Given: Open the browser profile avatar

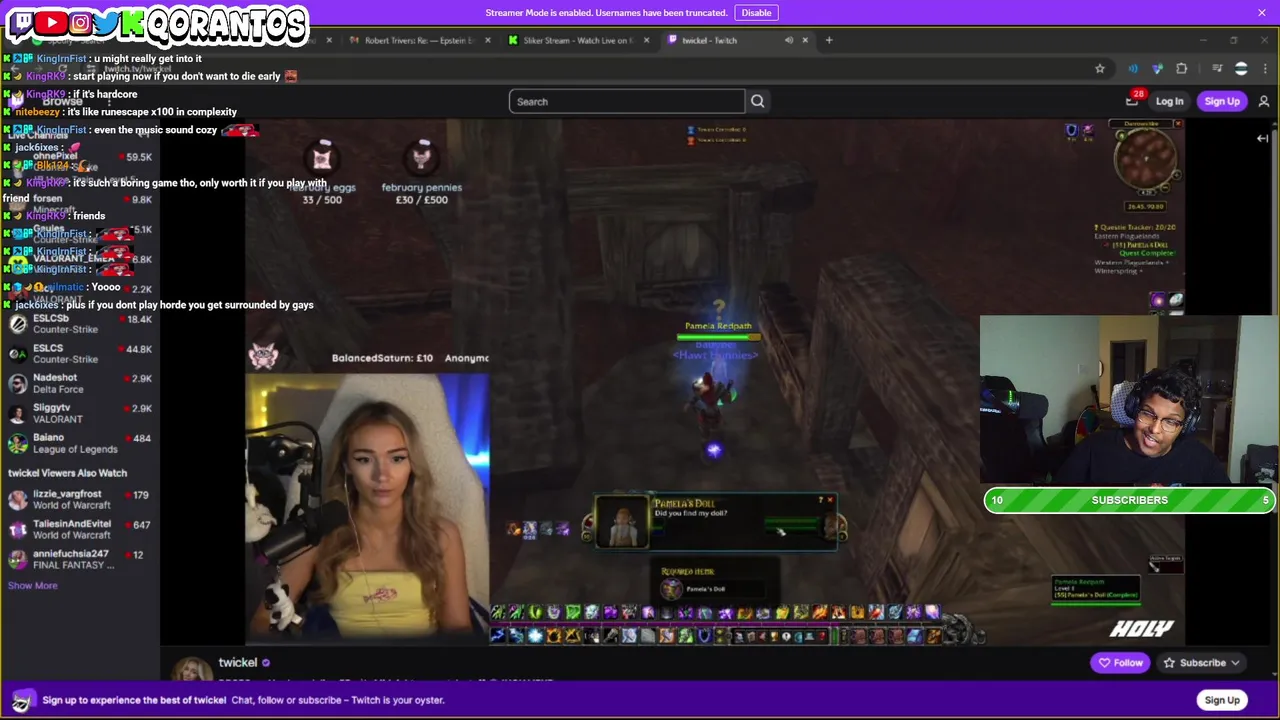Looking at the screenshot, I should (x=1241, y=68).
